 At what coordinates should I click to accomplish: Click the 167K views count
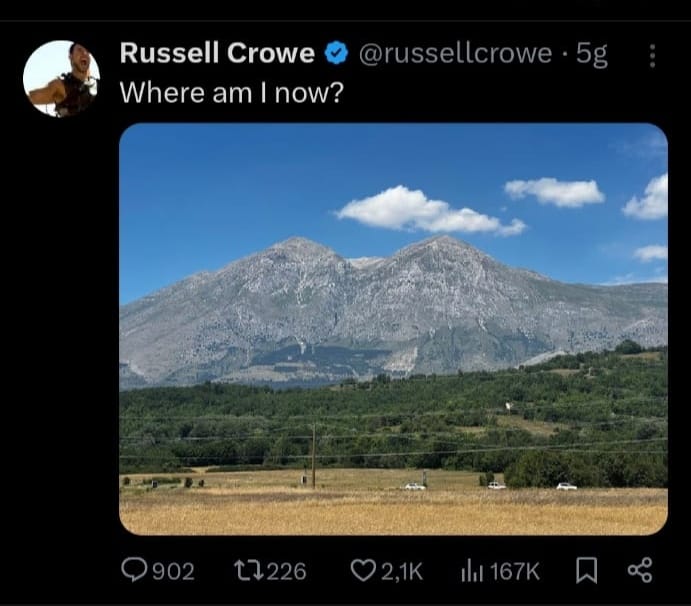pos(514,571)
